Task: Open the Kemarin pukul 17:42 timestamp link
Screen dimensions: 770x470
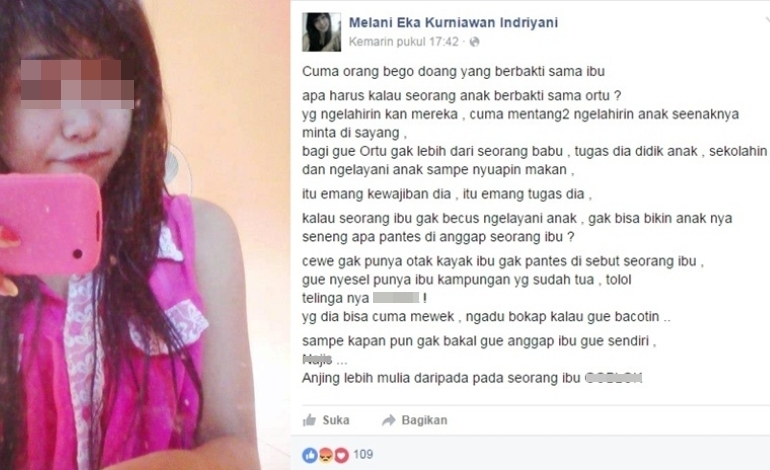Action: coord(404,42)
